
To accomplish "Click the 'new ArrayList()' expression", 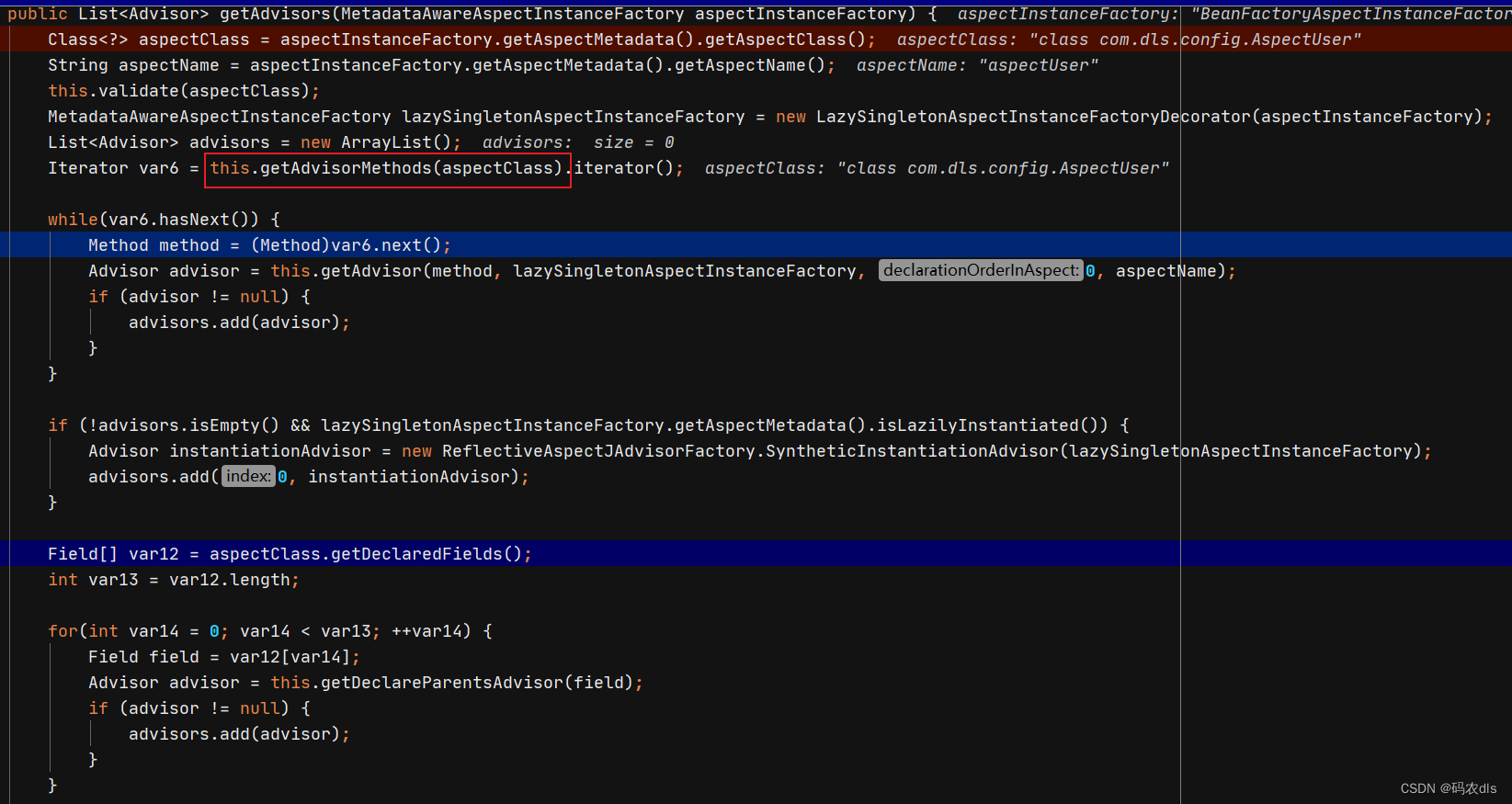I will tap(376, 142).
